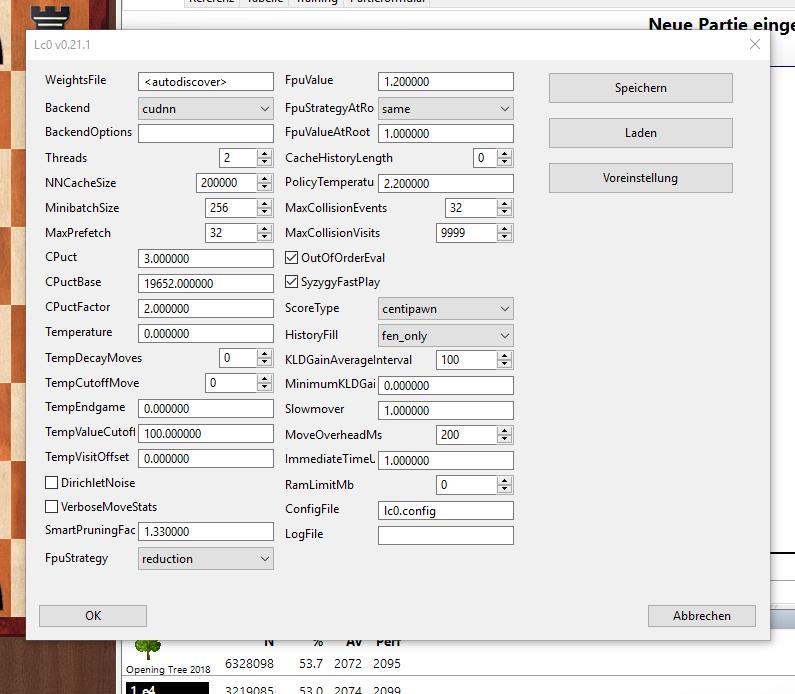The width and height of the screenshot is (795, 694).
Task: Click the PolicyTemperature field showing 2.200000
Action: [446, 183]
